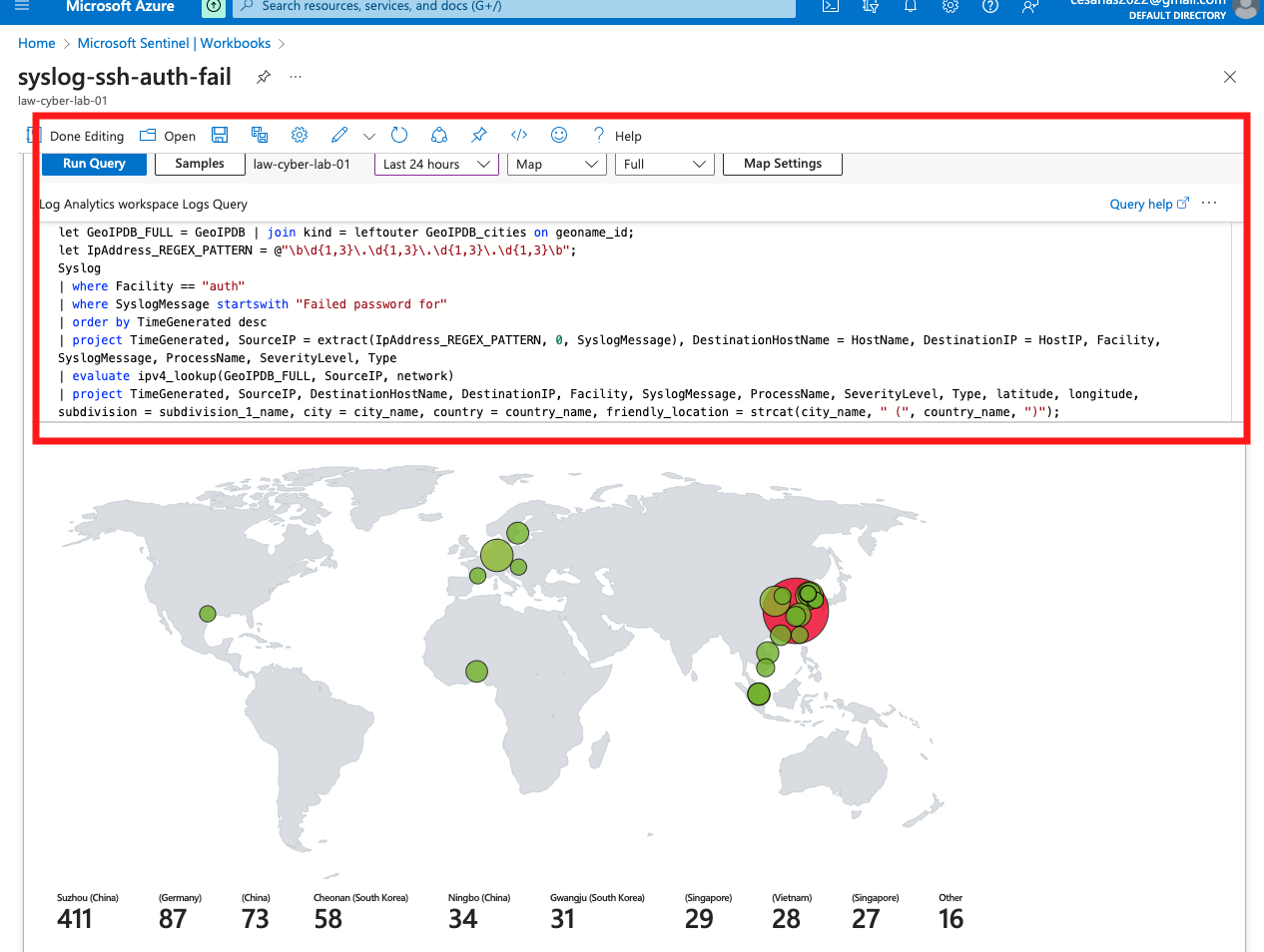The height and width of the screenshot is (952, 1264).
Task: Open the Azure portal hamburger menu
Action: pyautogui.click(x=22, y=6)
